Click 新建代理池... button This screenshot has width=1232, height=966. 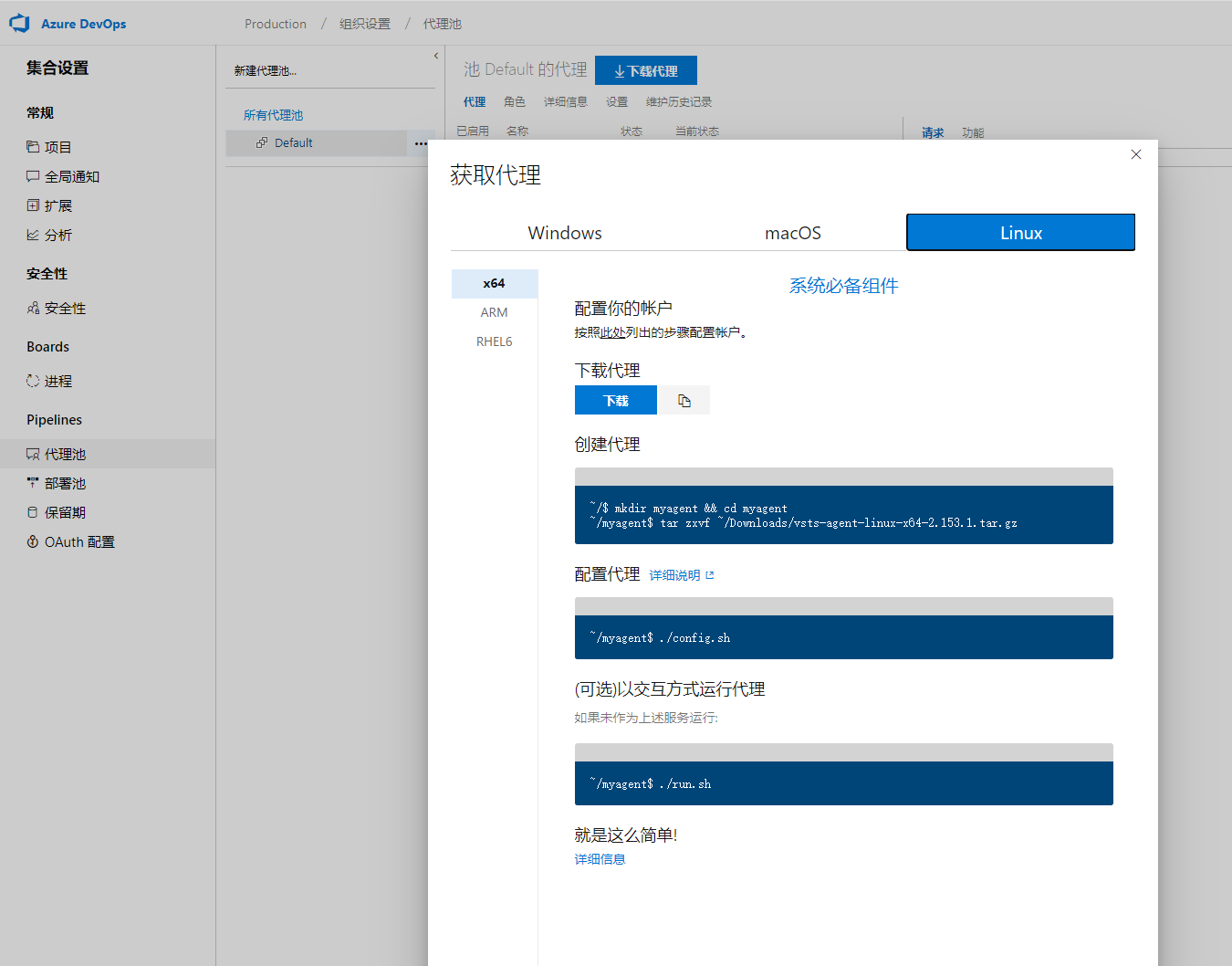(266, 70)
